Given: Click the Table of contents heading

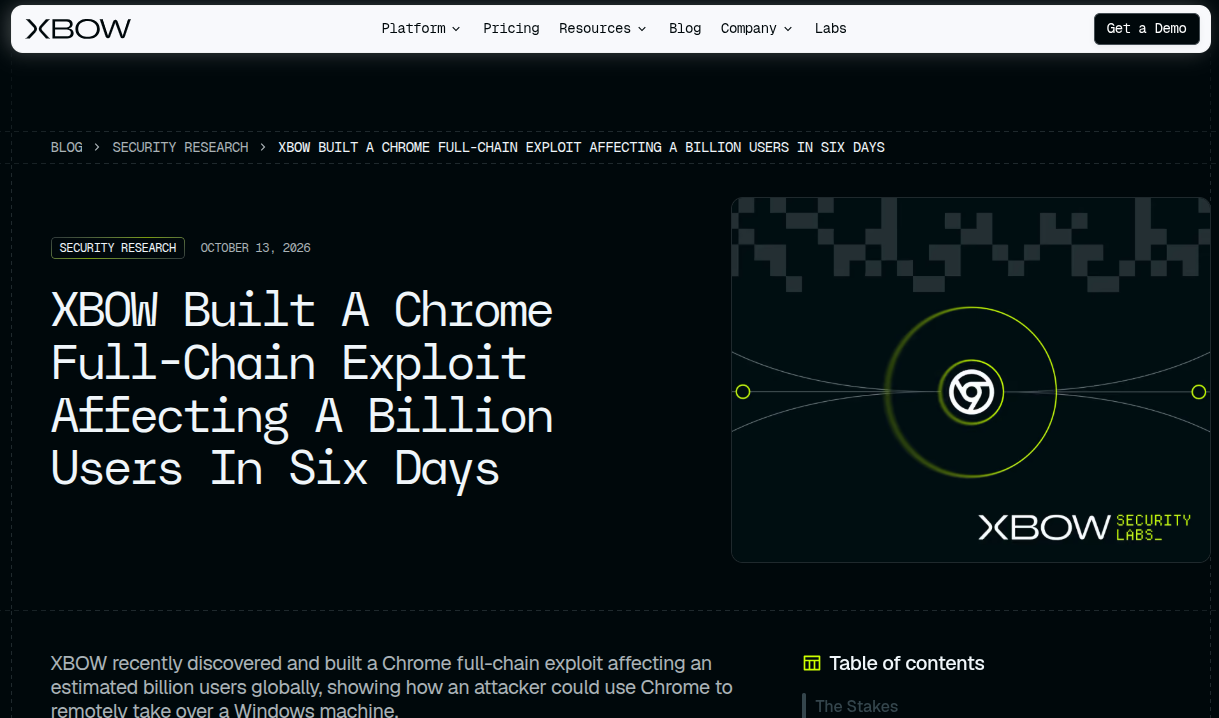Looking at the screenshot, I should click(907, 663).
